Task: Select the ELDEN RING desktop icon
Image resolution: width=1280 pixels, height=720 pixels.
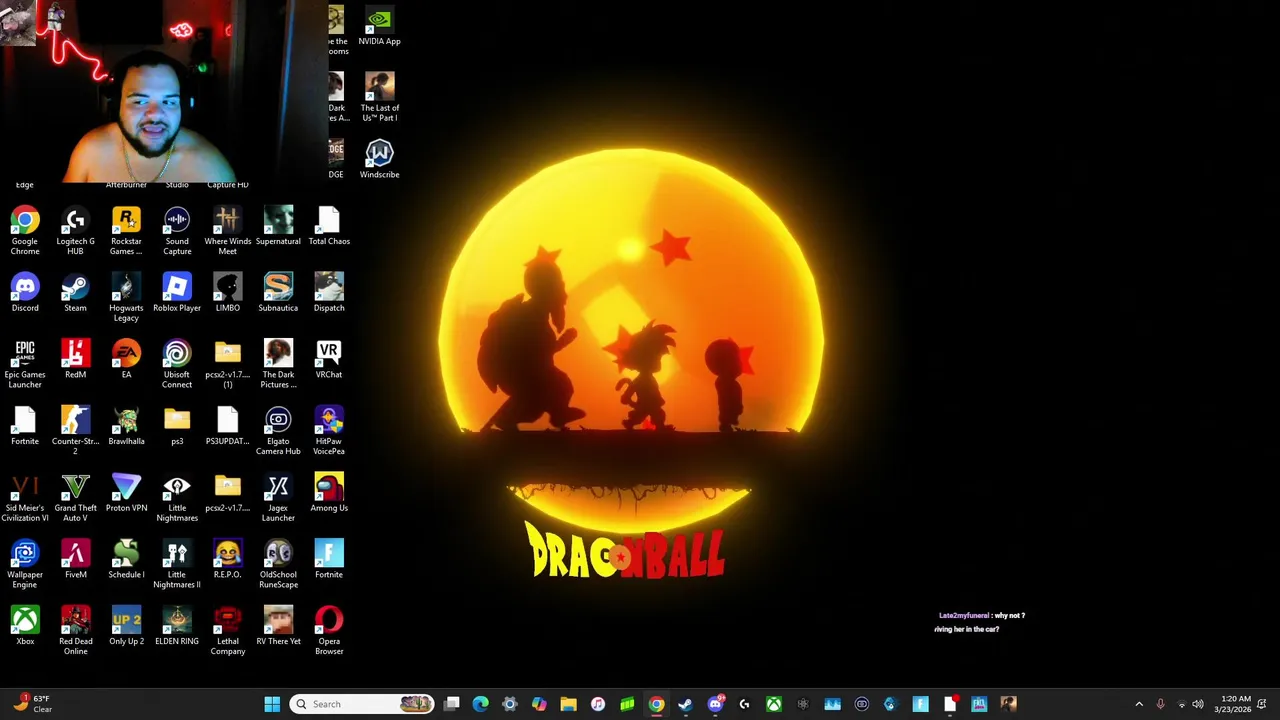Action: click(x=177, y=626)
